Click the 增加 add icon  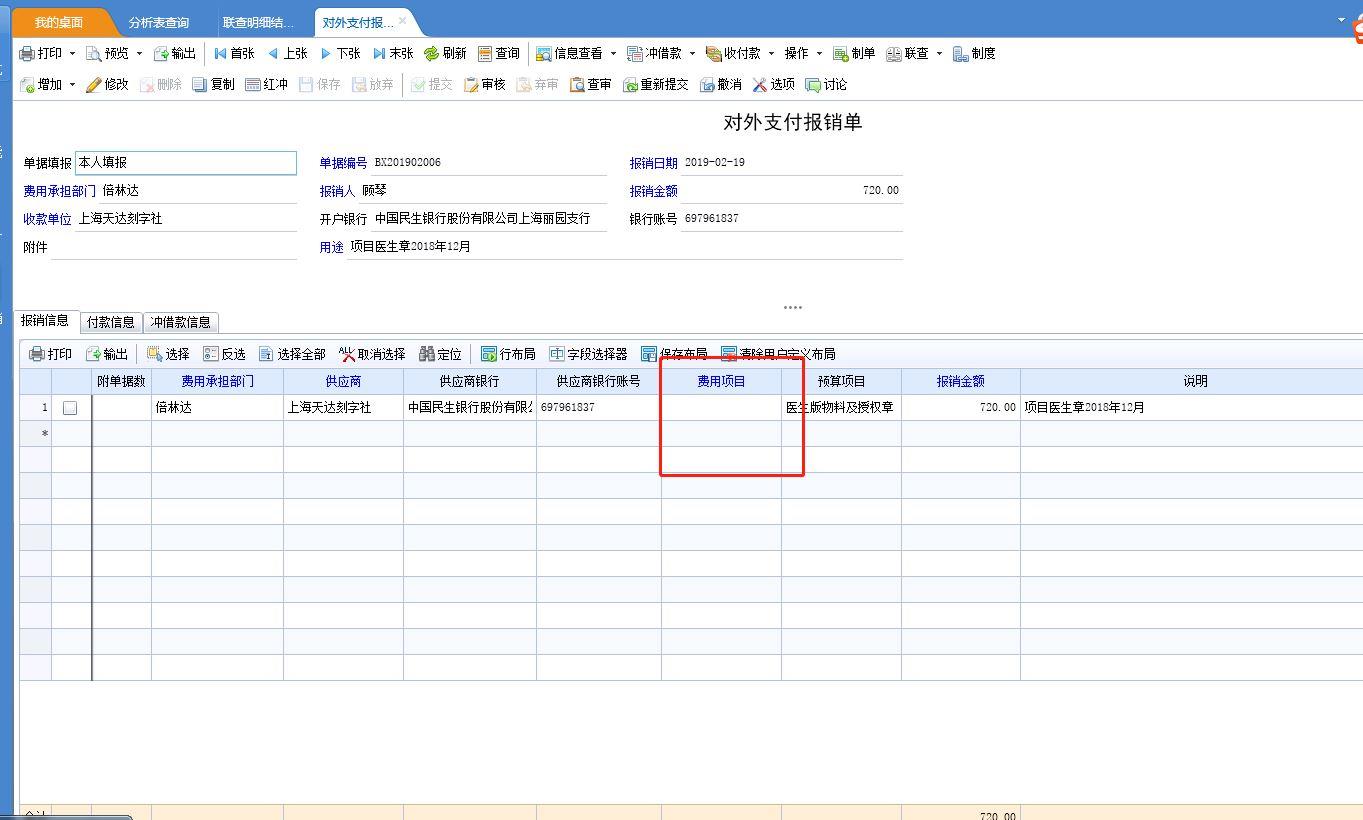[x=27, y=85]
